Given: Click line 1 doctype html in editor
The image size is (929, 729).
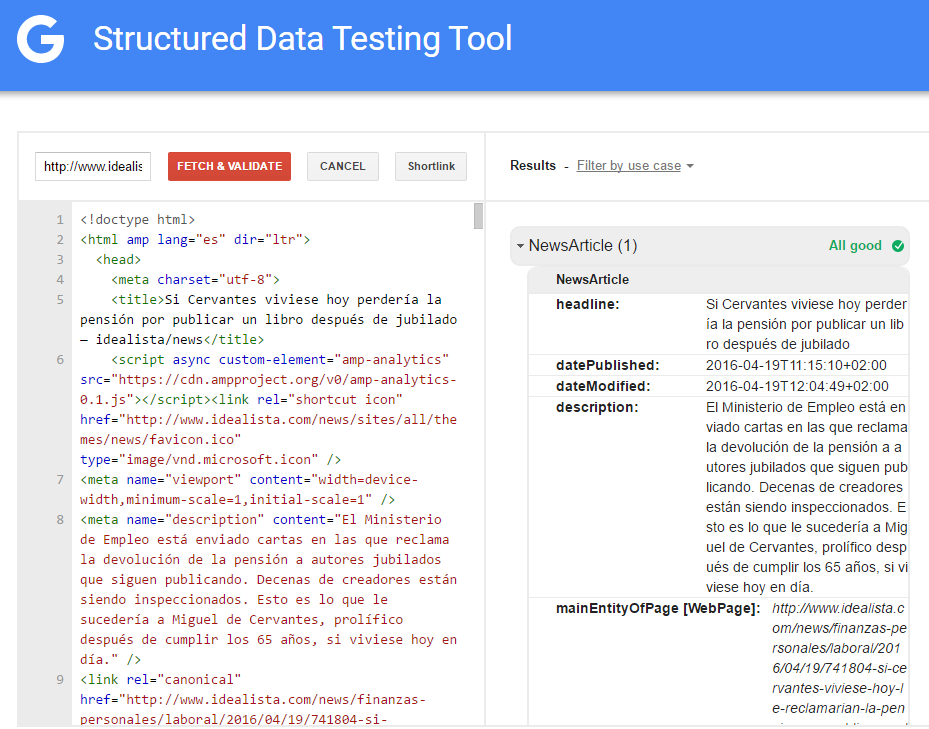Looking at the screenshot, I should 137,219.
